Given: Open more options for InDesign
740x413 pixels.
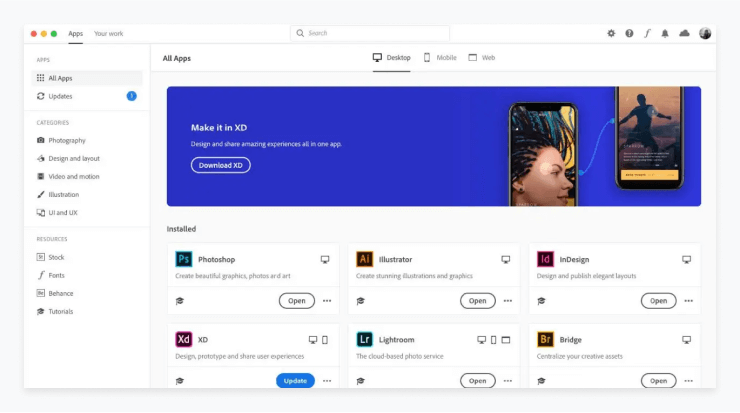Looking at the screenshot, I should tap(689, 301).
